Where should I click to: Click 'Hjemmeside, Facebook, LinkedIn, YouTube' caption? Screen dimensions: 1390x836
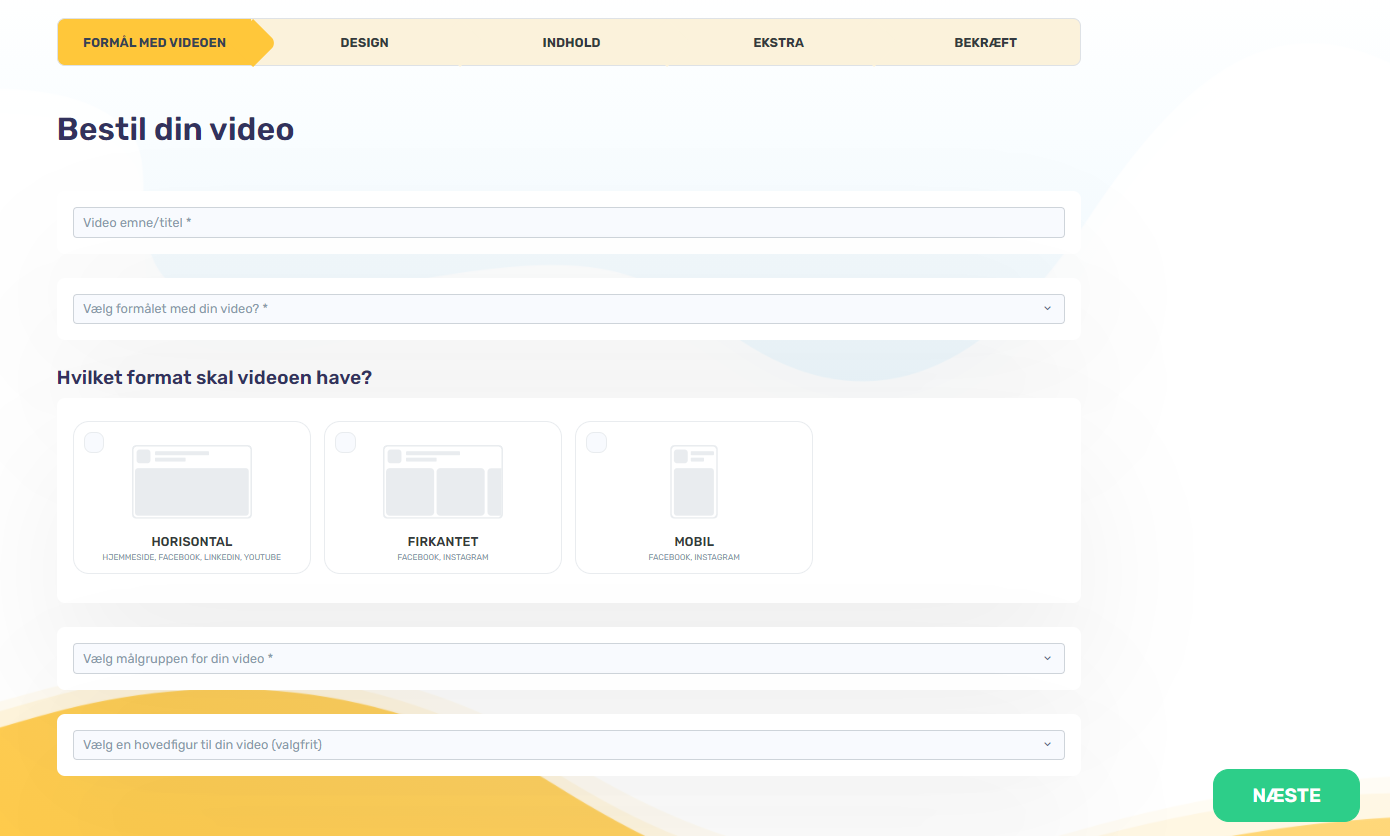pyautogui.click(x=192, y=557)
